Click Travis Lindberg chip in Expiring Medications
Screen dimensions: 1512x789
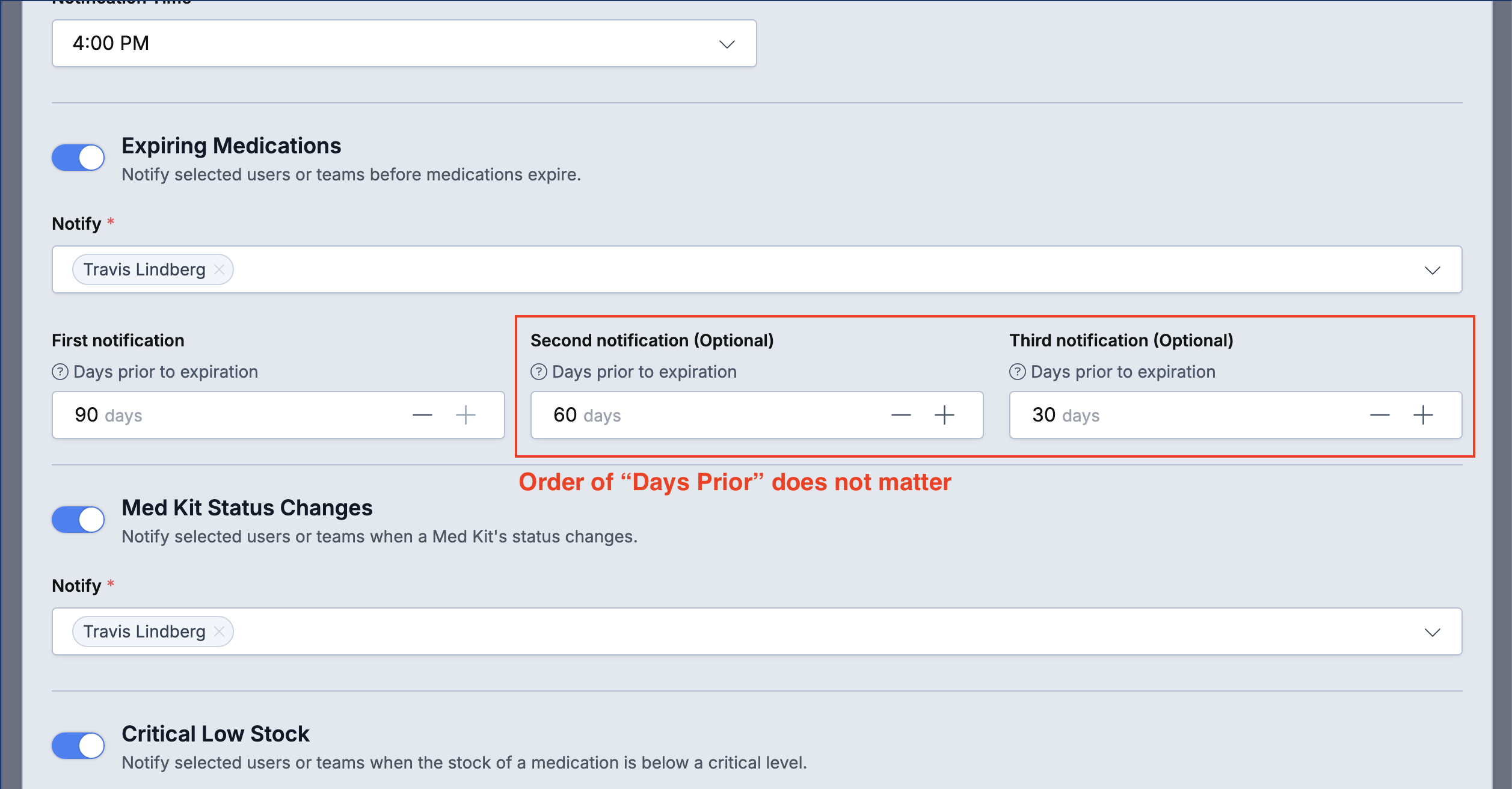coord(153,269)
